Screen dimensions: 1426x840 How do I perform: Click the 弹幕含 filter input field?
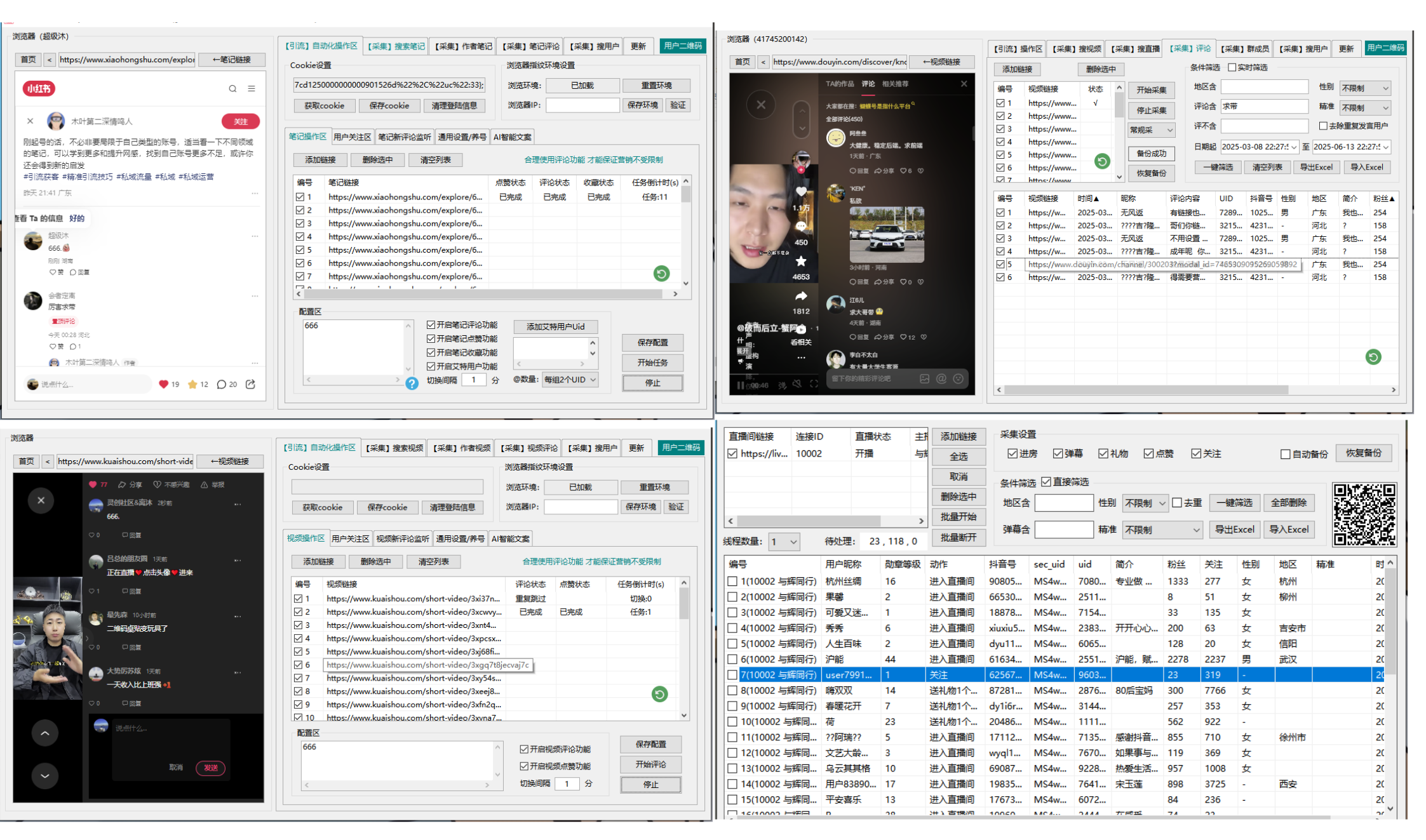click(1063, 530)
